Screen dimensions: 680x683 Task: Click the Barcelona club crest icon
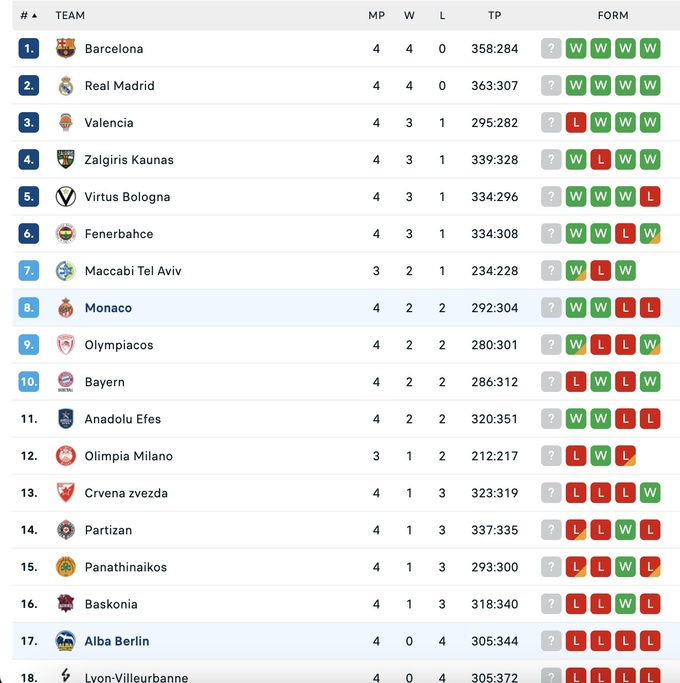coord(65,48)
